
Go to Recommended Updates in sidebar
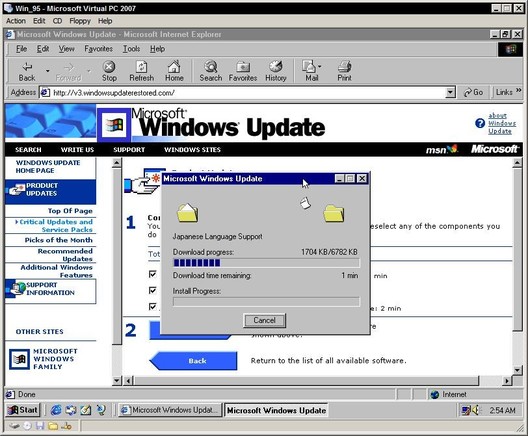tap(65, 255)
